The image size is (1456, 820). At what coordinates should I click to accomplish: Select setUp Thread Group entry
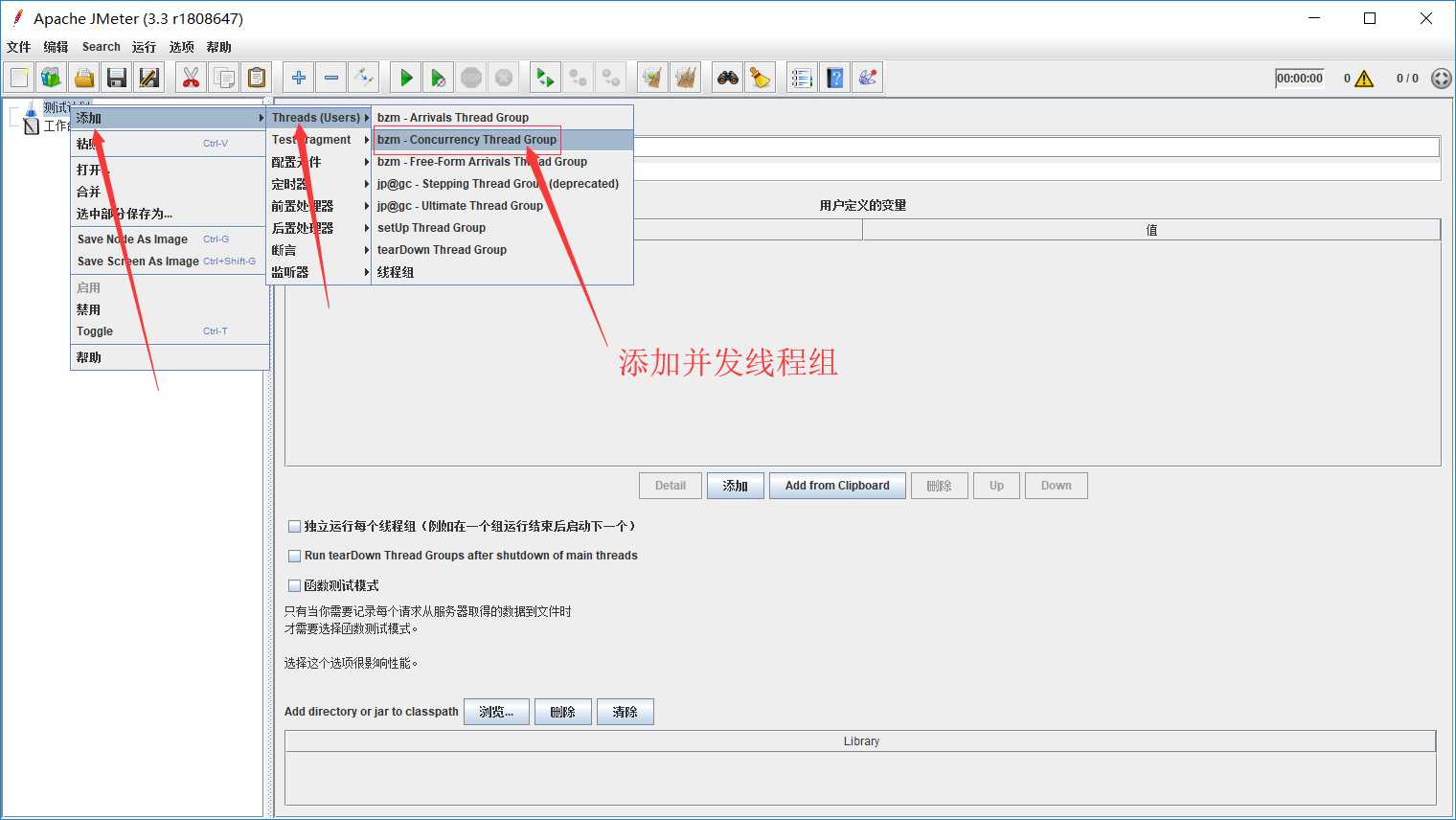(x=503, y=228)
